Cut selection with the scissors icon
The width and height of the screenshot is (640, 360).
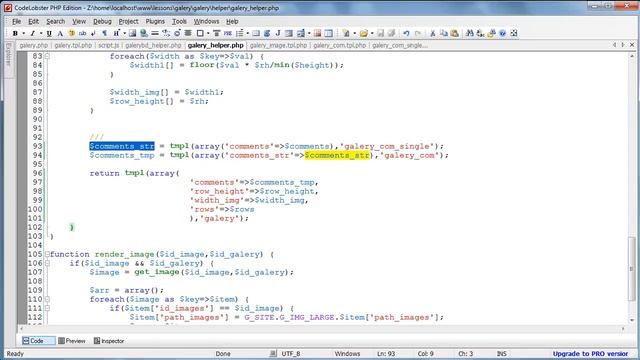[433, 33]
